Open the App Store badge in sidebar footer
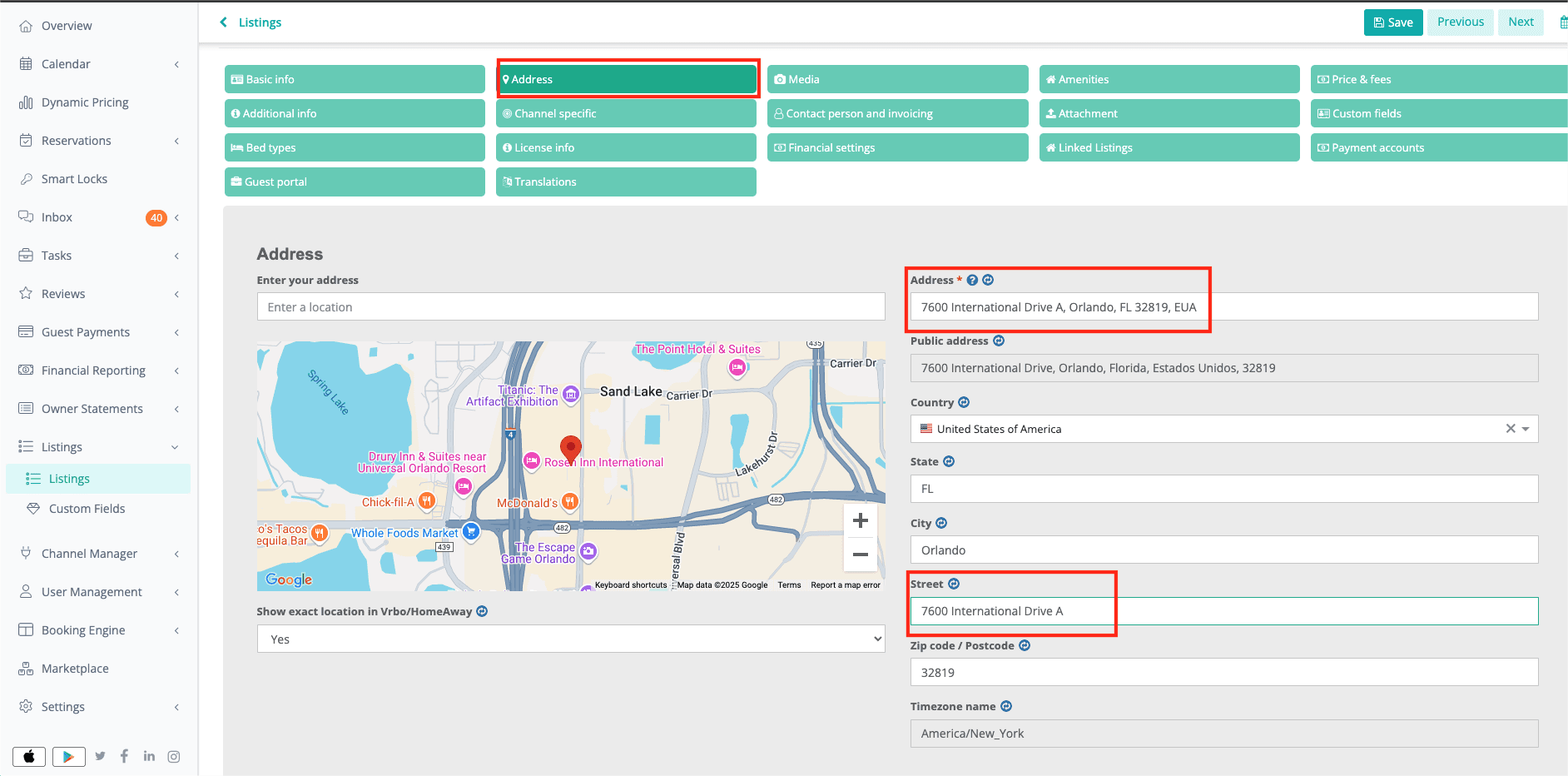 (29, 756)
